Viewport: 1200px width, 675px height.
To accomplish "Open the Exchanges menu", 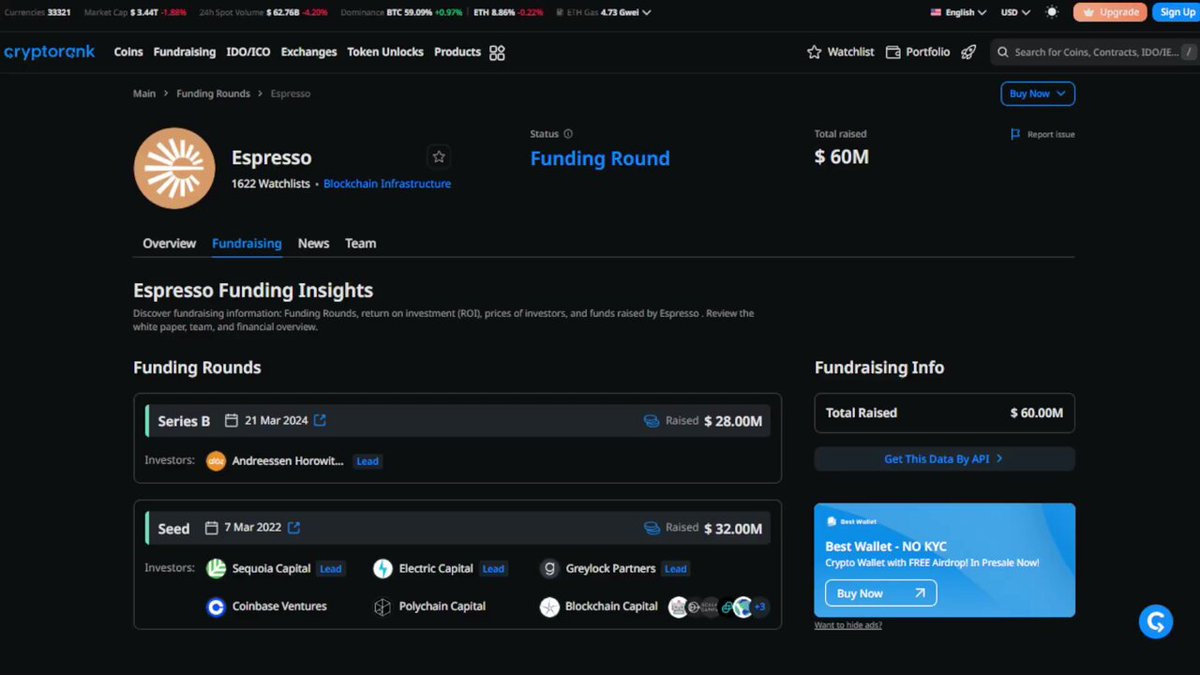I will point(309,52).
